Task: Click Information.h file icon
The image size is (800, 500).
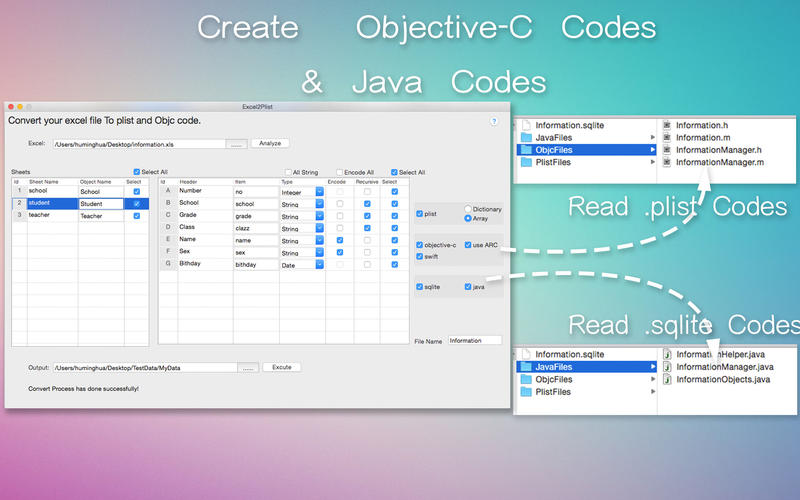Action: (x=666, y=125)
